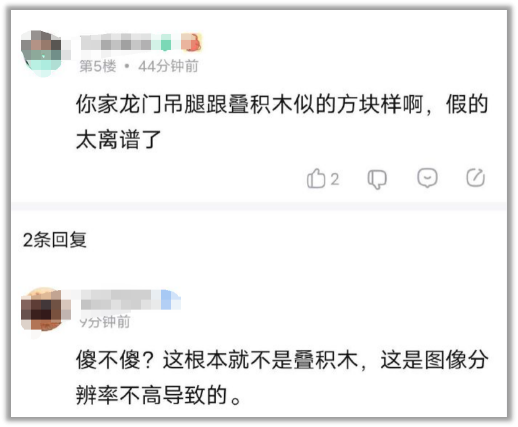The height and width of the screenshot is (427, 518).
Task: Select the 第5楼 floor label
Action: (98, 66)
